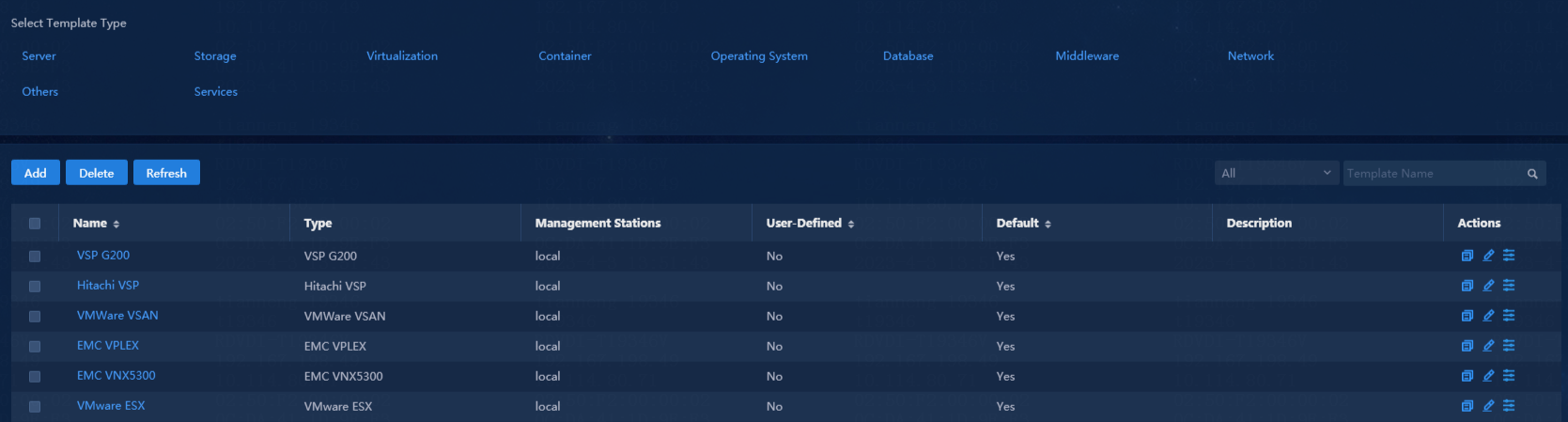
Task: Click the Management Stations column header
Action: [x=598, y=224]
